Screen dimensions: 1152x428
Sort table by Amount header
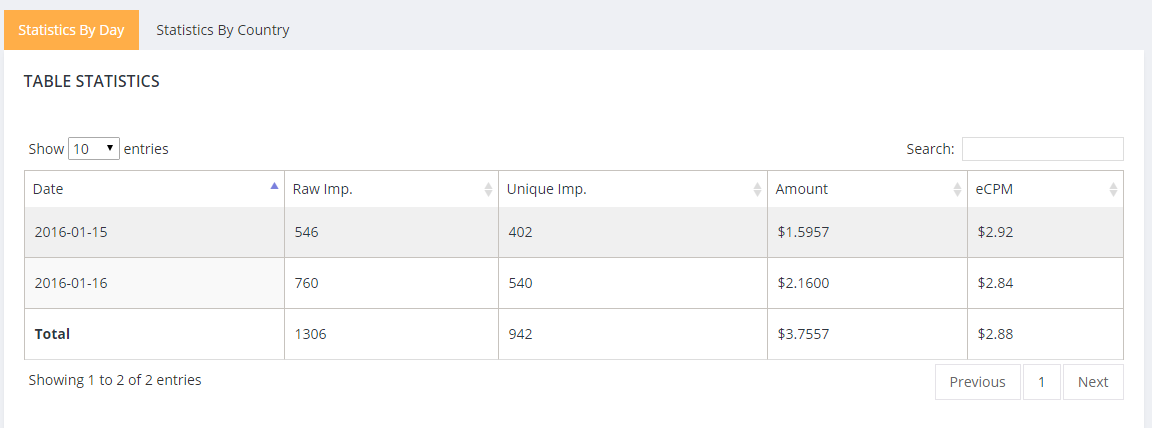pos(802,189)
